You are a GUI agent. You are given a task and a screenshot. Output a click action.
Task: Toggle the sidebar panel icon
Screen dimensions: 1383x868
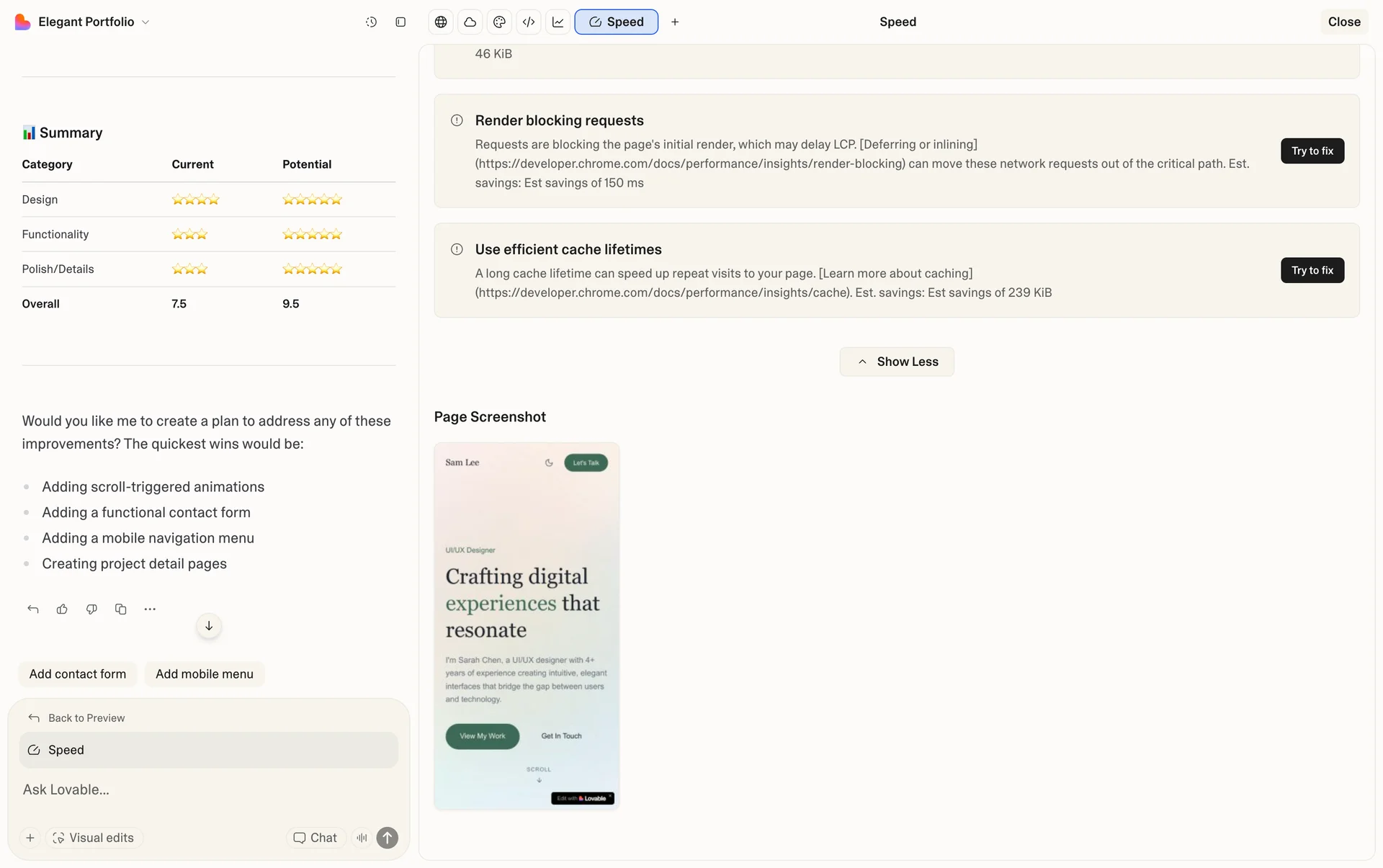point(400,22)
